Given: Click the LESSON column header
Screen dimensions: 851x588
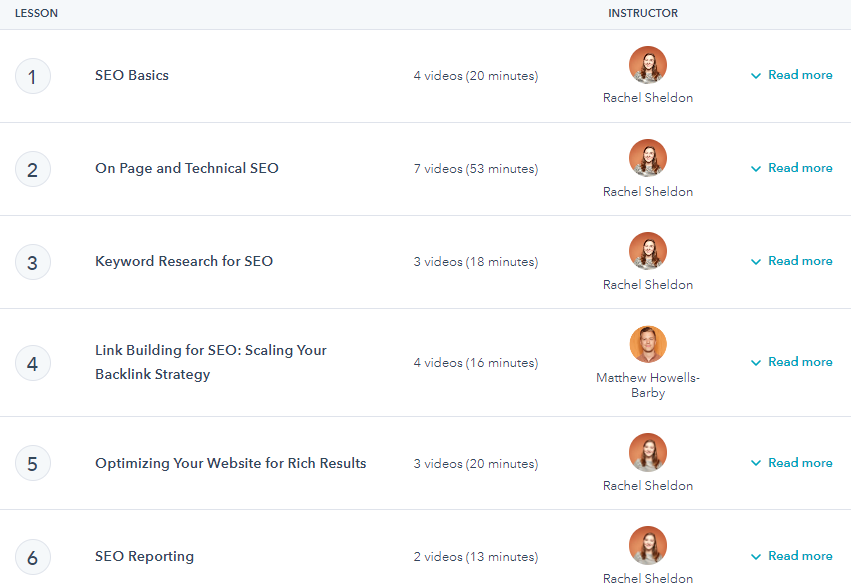Looking at the screenshot, I should [36, 13].
